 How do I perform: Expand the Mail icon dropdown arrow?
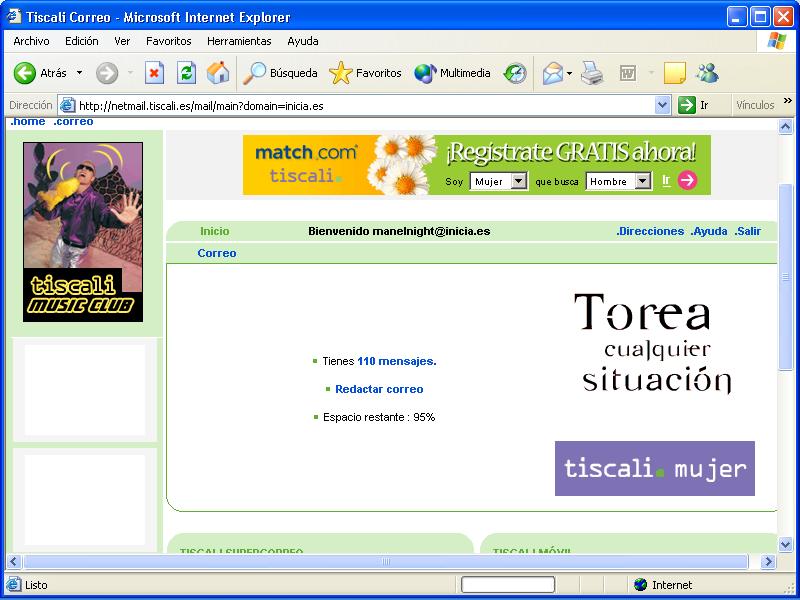tap(569, 73)
